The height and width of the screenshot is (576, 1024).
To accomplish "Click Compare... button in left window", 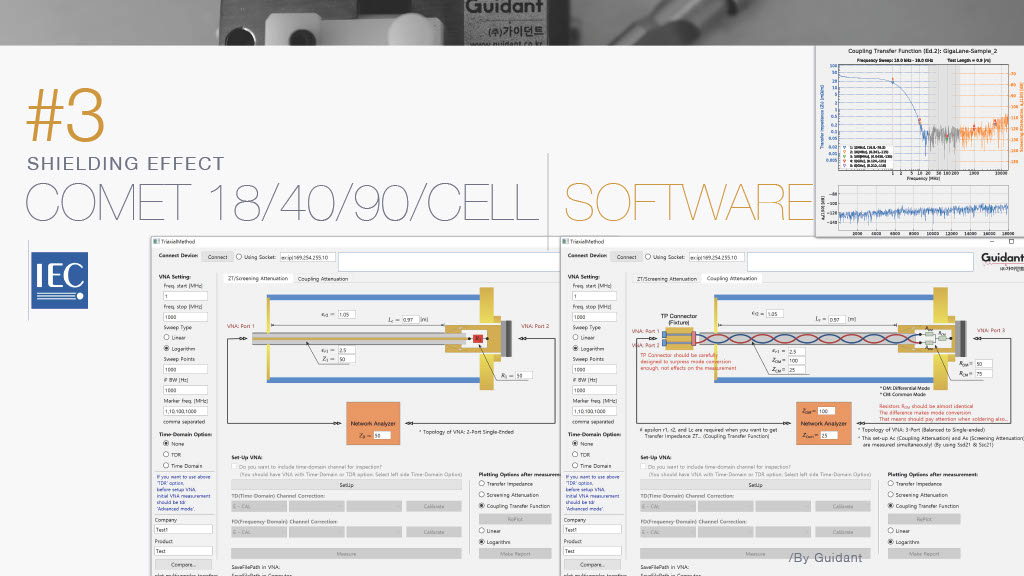I will (184, 564).
